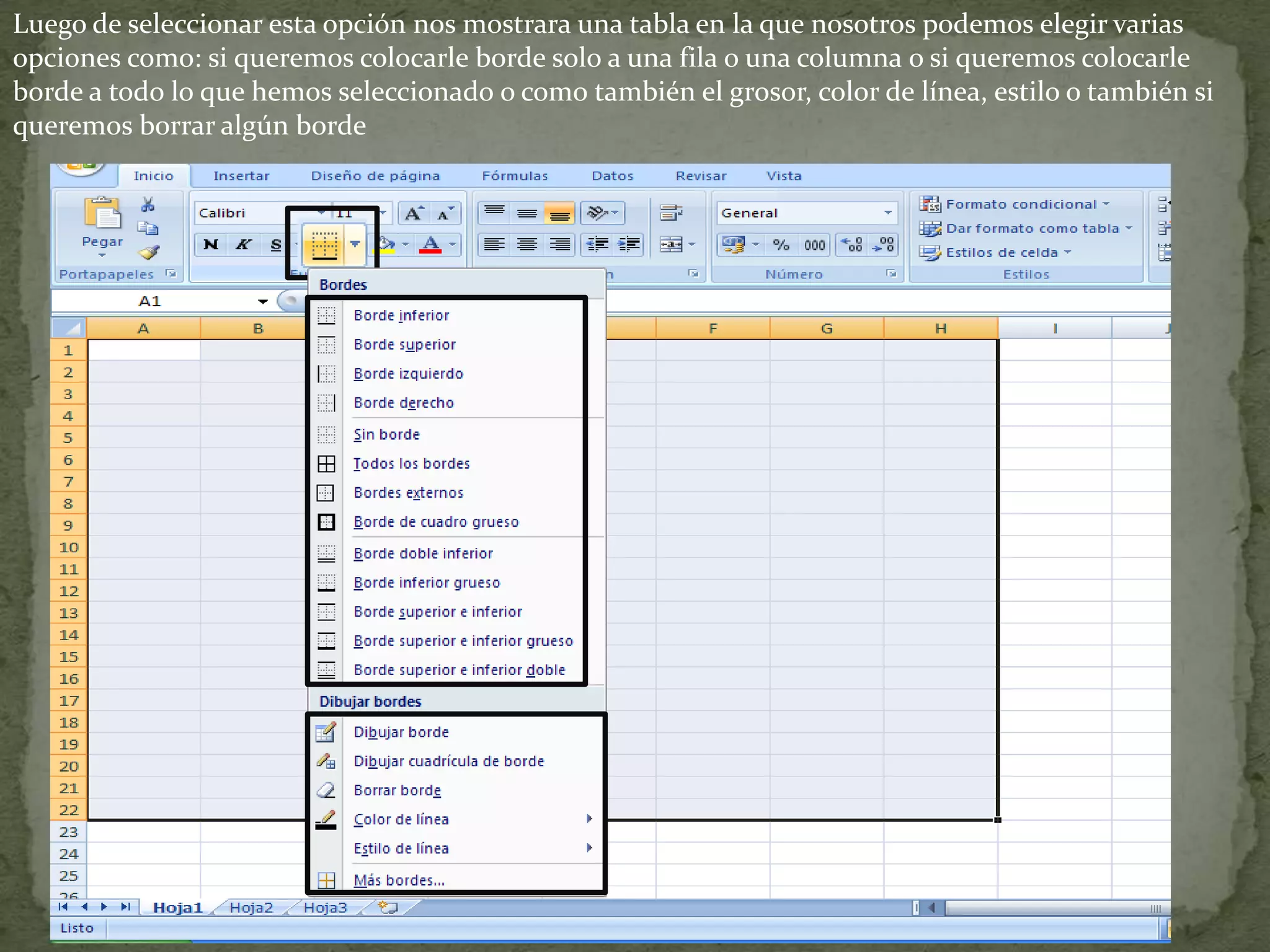Open the borders dropdown arrow
This screenshot has width=1270, height=952.
pos(355,244)
